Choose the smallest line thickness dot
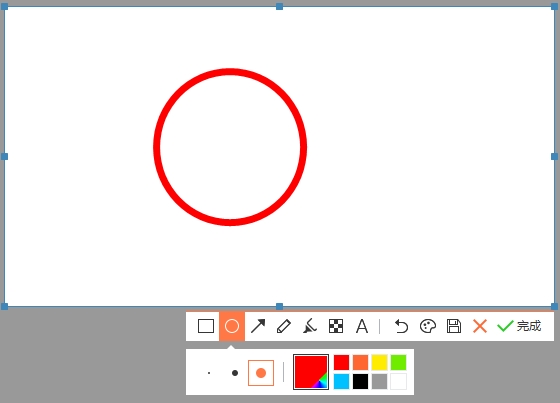Viewport: 560px width, 403px height. [209, 373]
